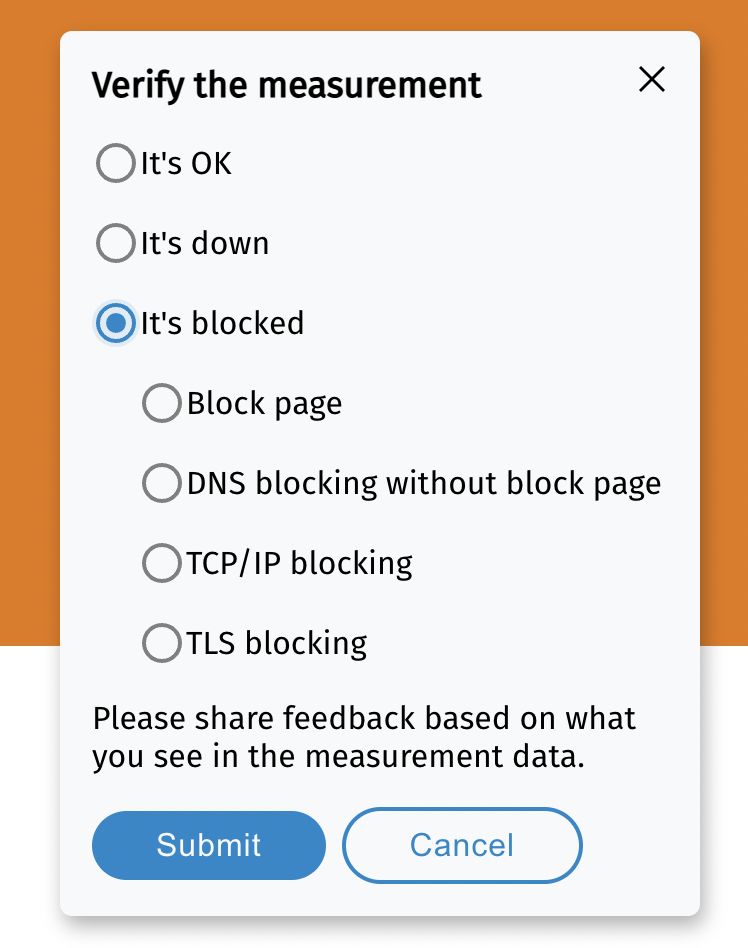Screen dimensions: 748x948
Task: Click the "It's OK" label text
Action: point(187,163)
